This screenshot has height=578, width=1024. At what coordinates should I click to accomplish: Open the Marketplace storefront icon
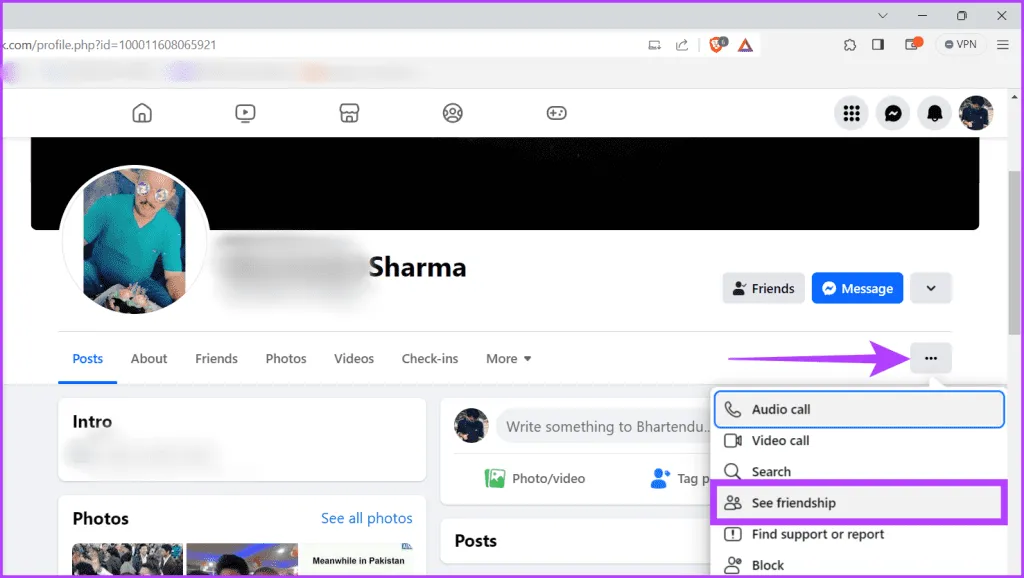[349, 113]
